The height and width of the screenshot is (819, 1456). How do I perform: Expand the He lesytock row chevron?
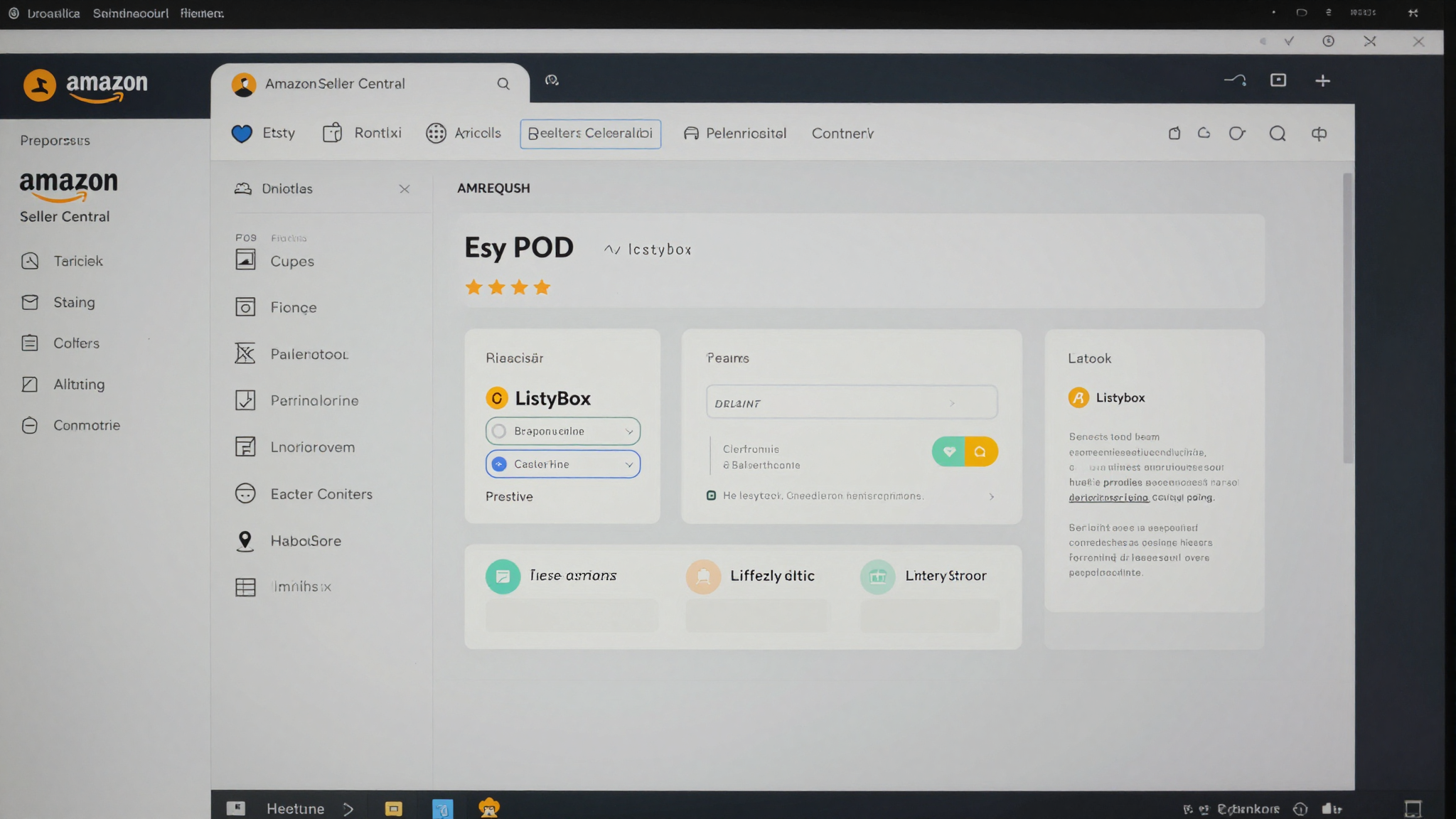pyautogui.click(x=992, y=496)
